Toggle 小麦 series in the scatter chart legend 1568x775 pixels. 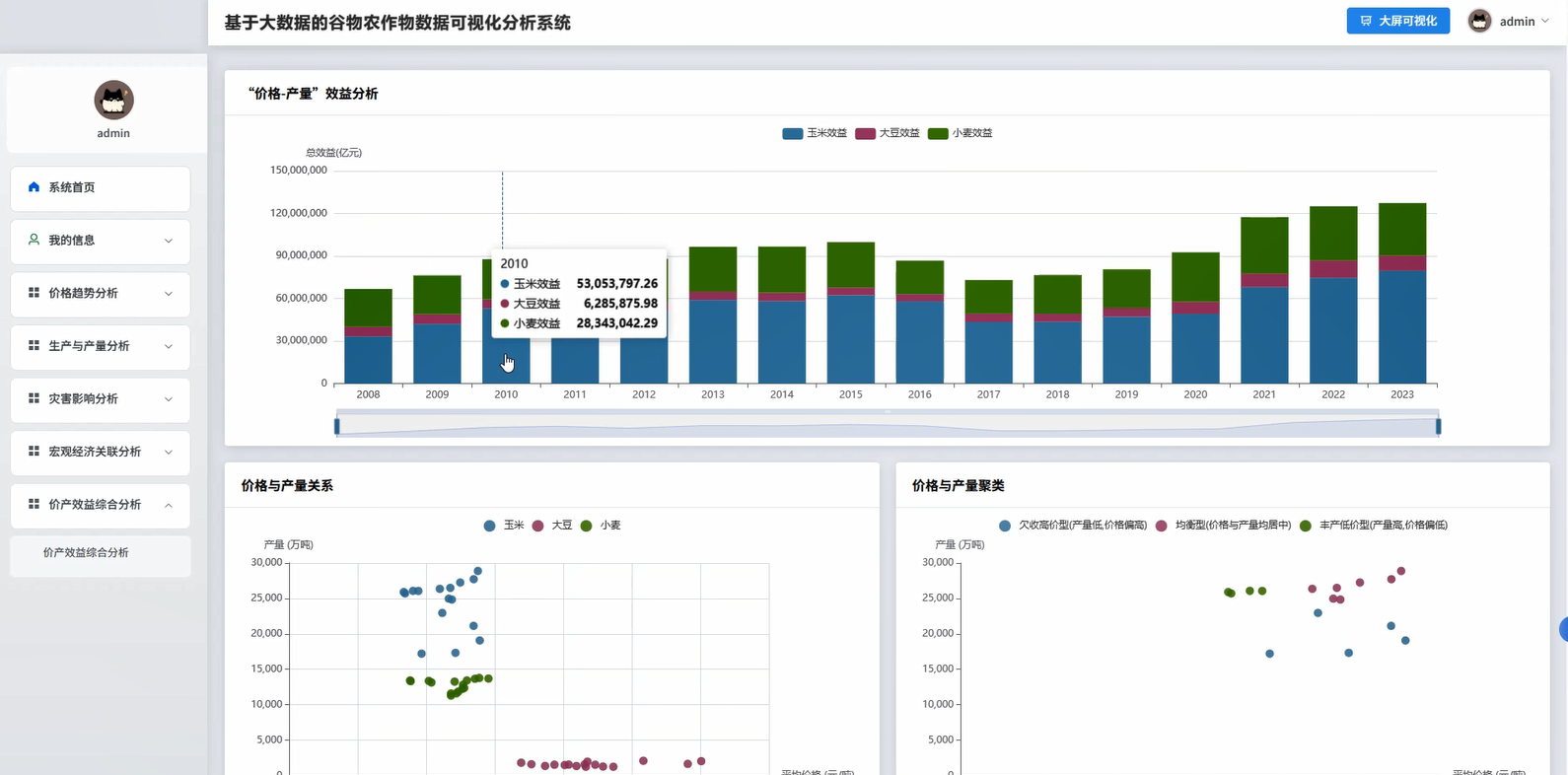pyautogui.click(x=600, y=526)
